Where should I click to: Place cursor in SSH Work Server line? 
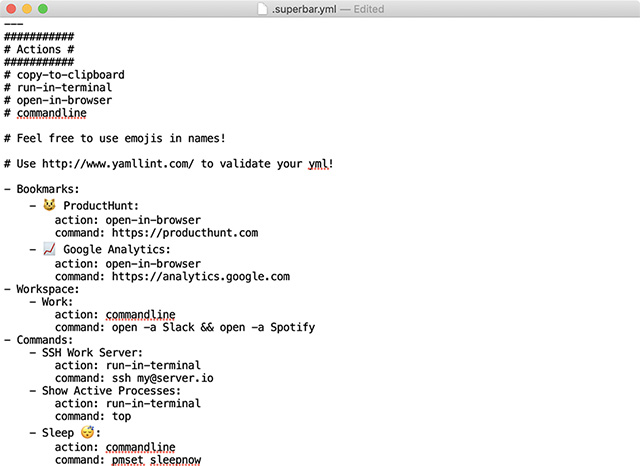86,352
